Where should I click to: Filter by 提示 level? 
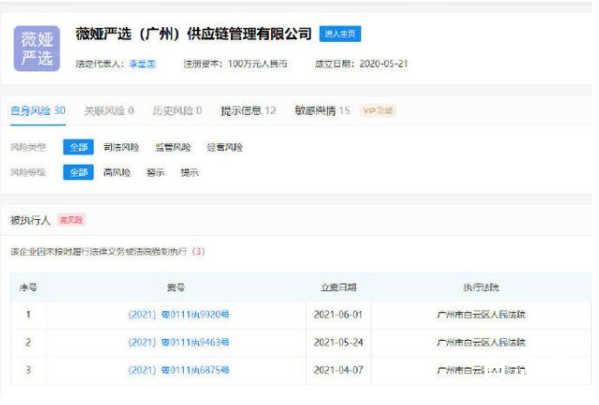pyautogui.click(x=189, y=172)
